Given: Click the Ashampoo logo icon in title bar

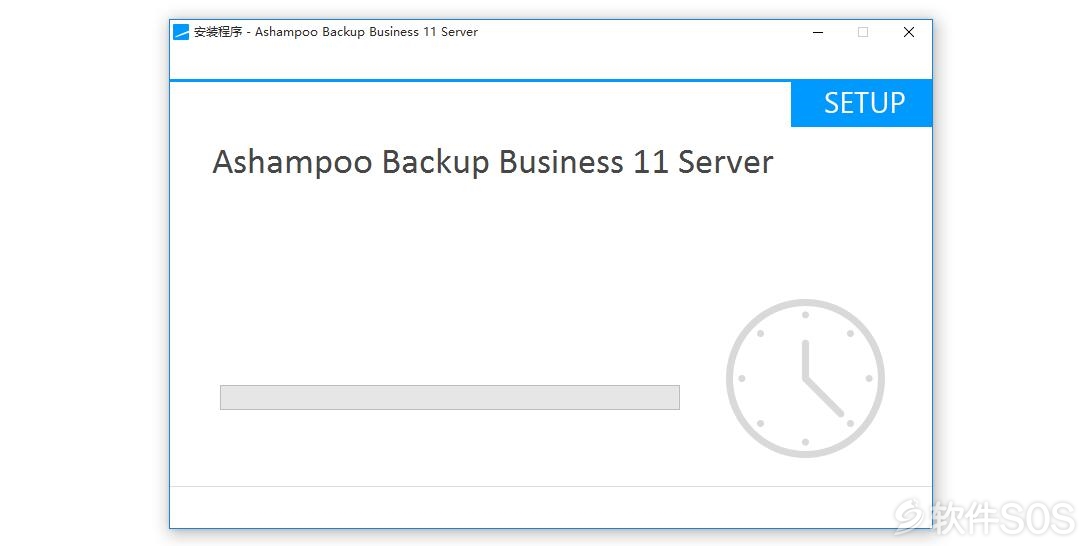Looking at the screenshot, I should 181,32.
